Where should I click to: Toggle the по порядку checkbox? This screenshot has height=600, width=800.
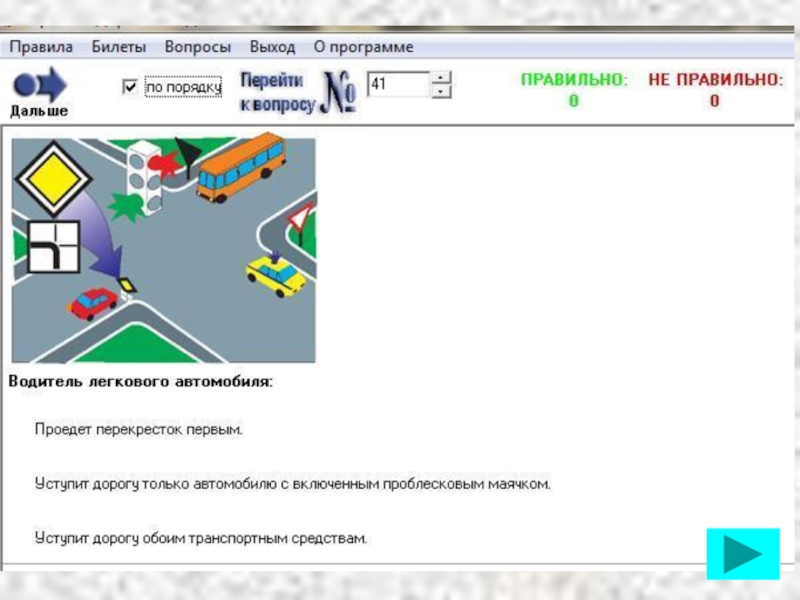point(129,87)
